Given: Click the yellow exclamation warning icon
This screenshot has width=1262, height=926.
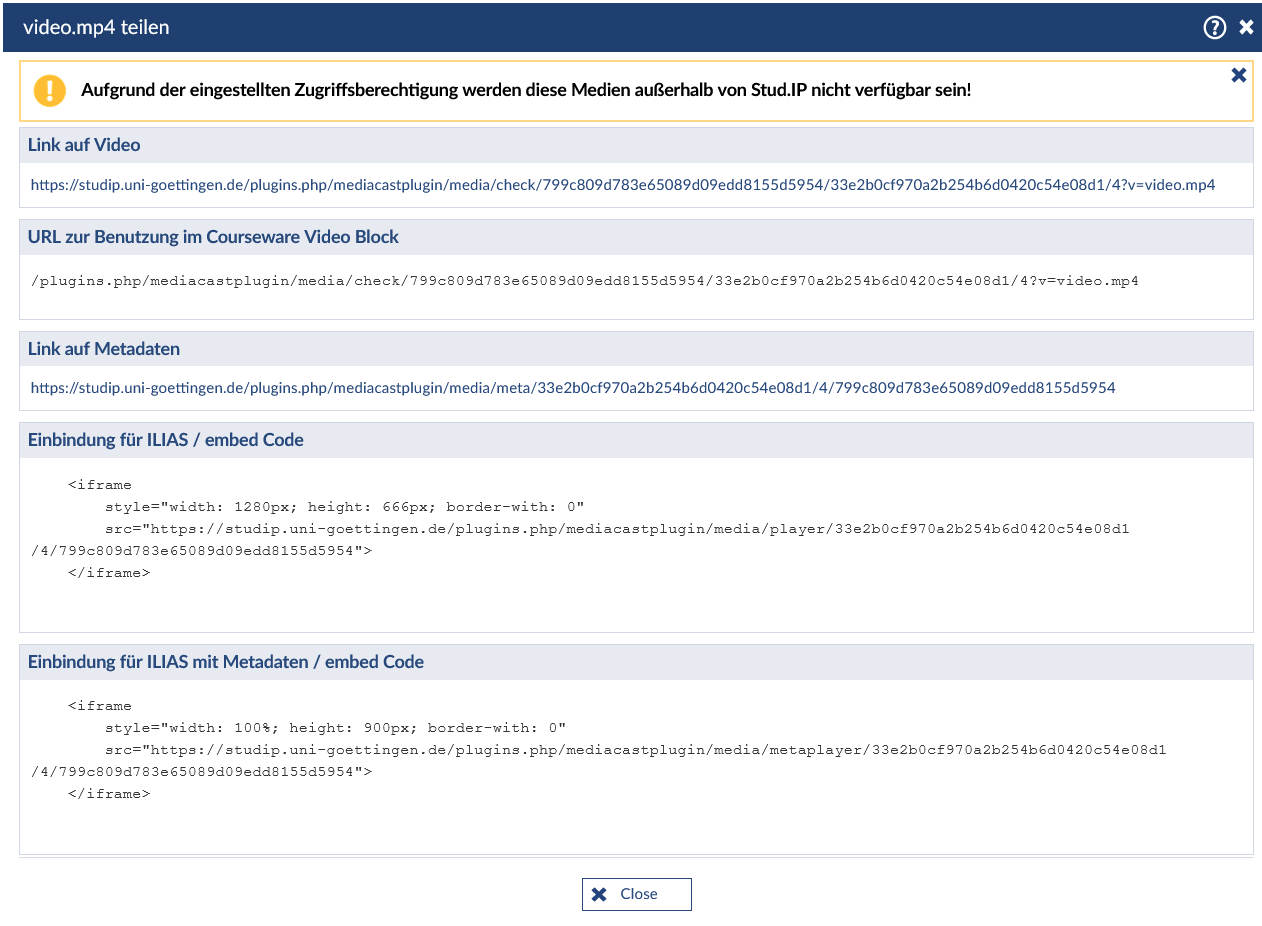Looking at the screenshot, I should (x=49, y=90).
